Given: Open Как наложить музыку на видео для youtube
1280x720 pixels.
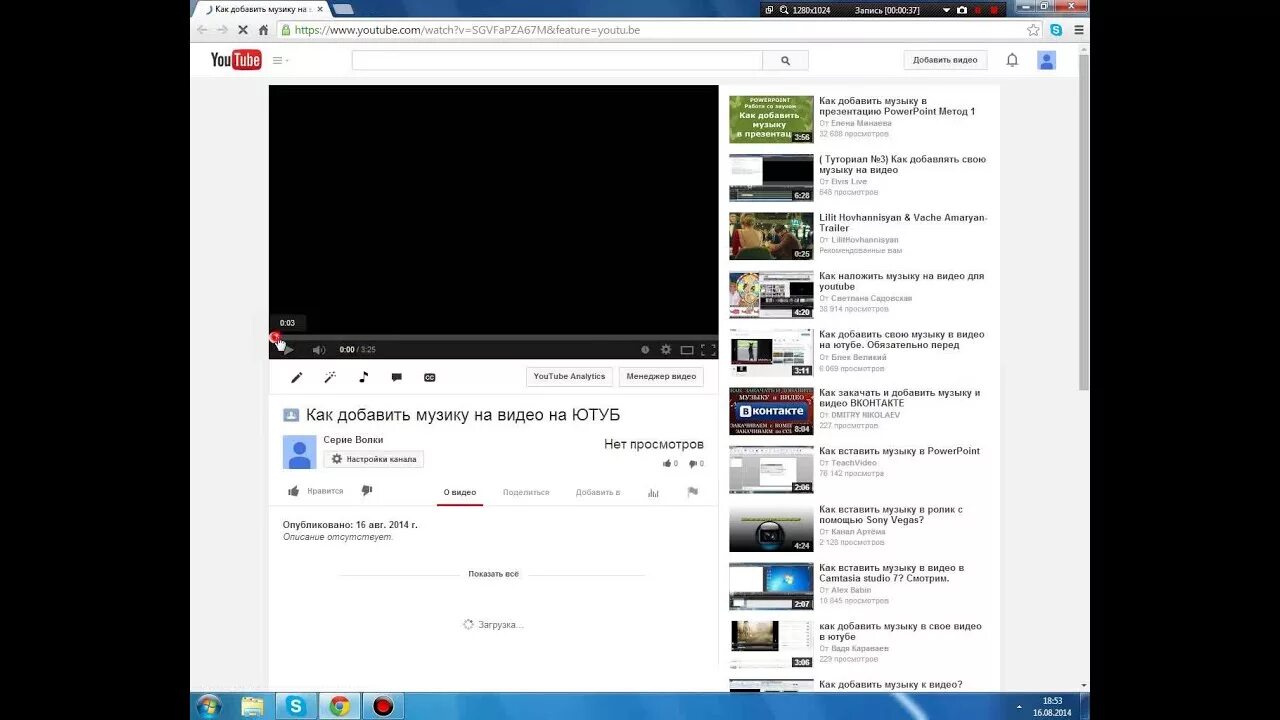Looking at the screenshot, I should 901,281.
